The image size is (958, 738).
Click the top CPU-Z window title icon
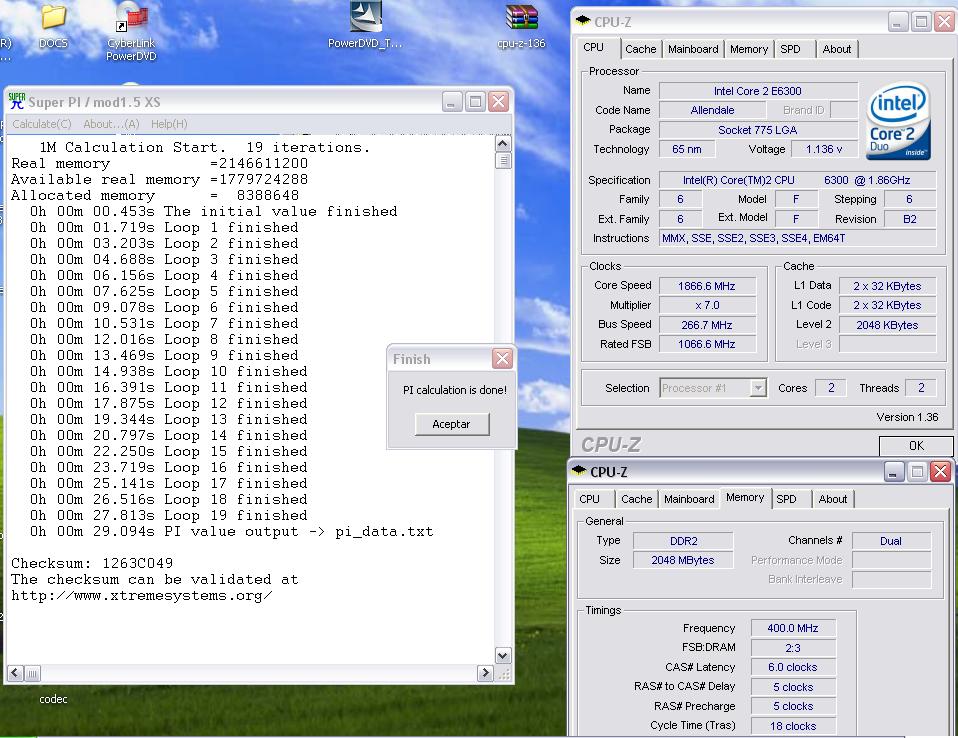[583, 21]
